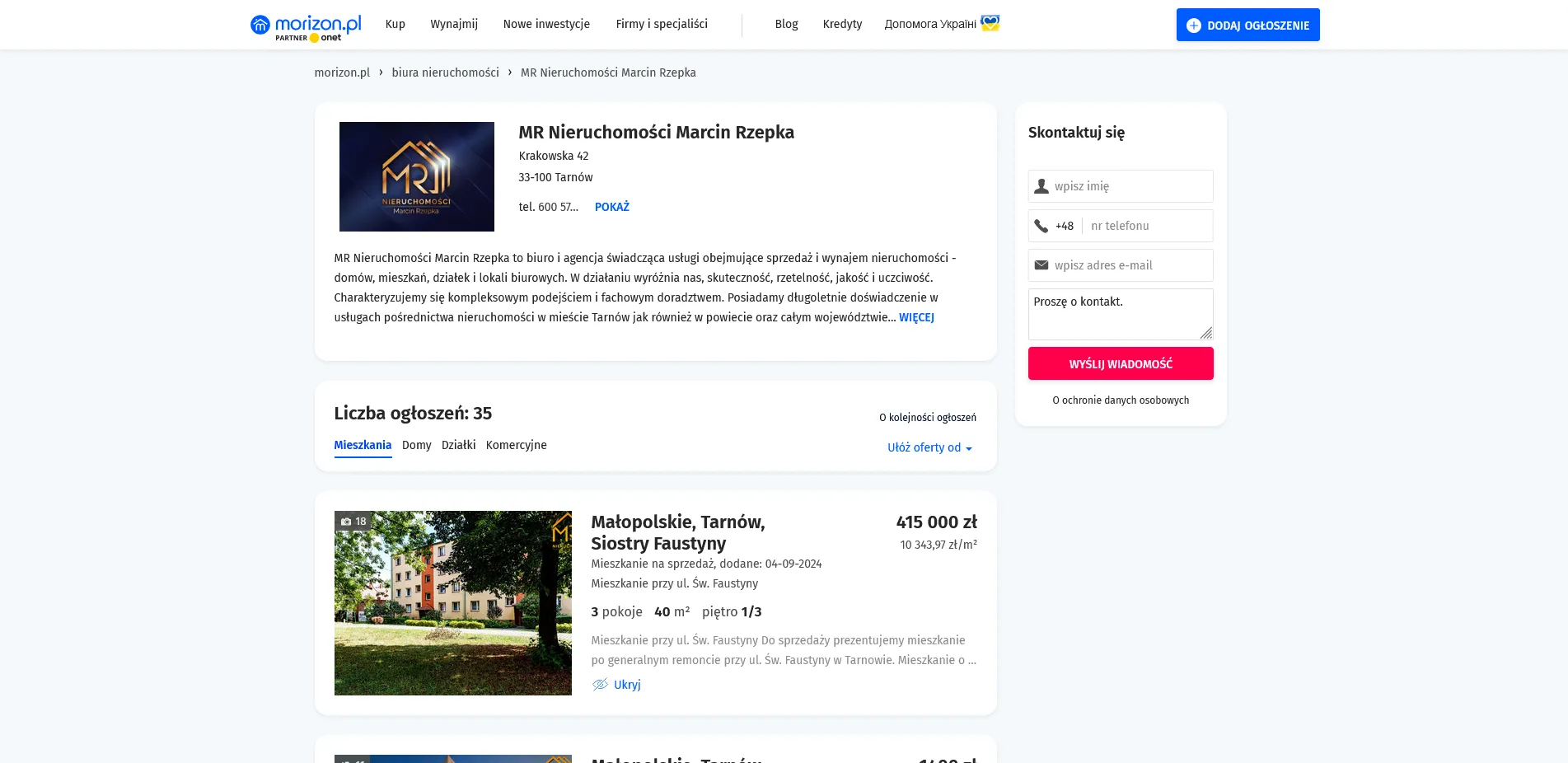The height and width of the screenshot is (763, 1568).
Task: Open Nowe inwestycje menu item
Action: click(x=546, y=24)
